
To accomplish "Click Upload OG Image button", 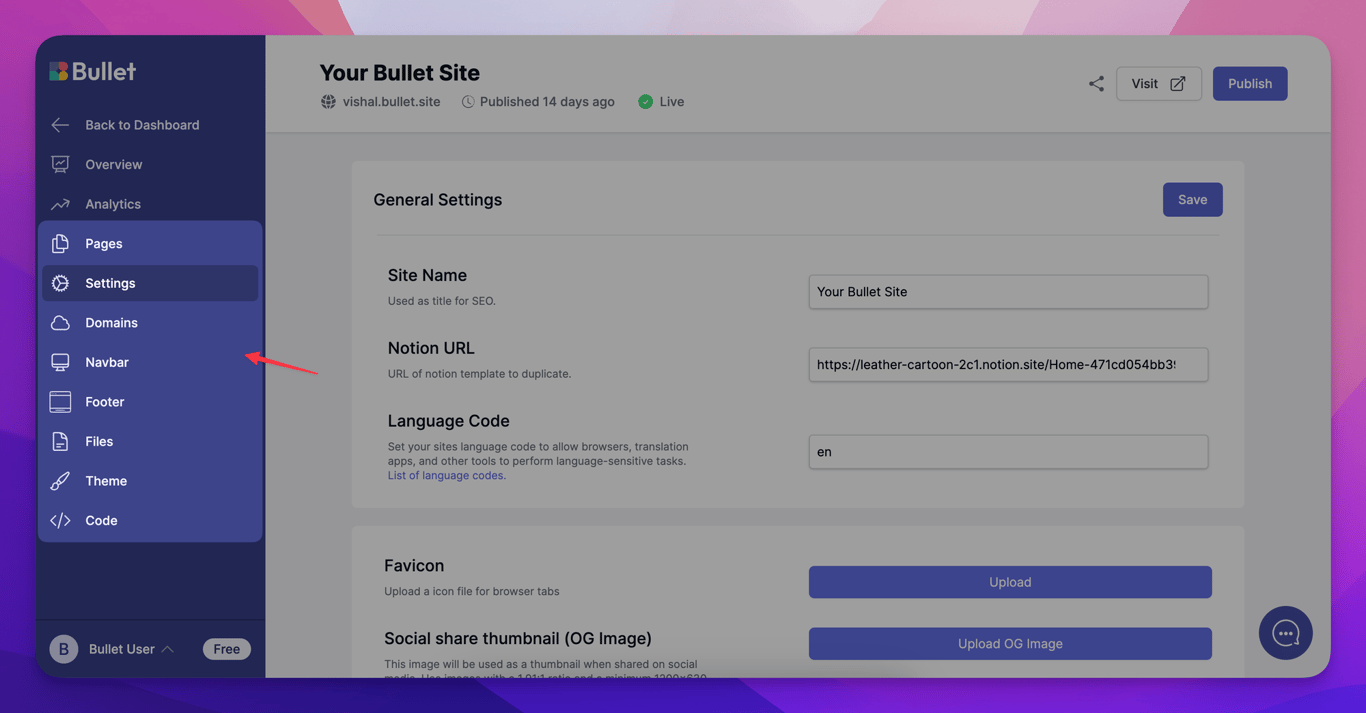I will pos(1010,644).
